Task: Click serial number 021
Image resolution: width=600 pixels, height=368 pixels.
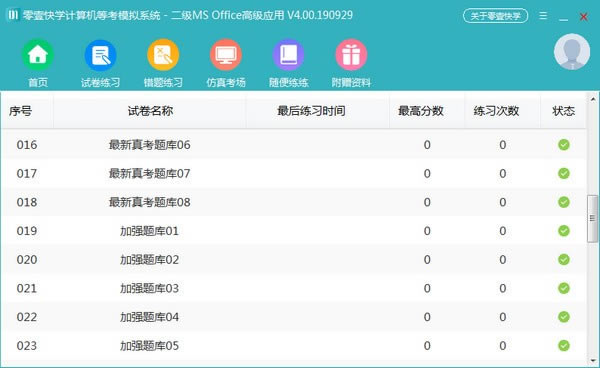Action: [27, 288]
